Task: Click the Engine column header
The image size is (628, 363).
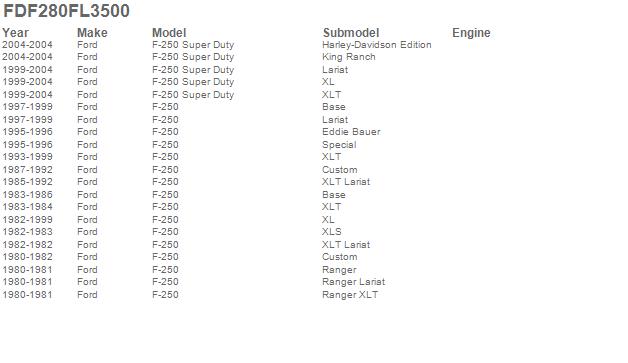Action: (x=471, y=33)
